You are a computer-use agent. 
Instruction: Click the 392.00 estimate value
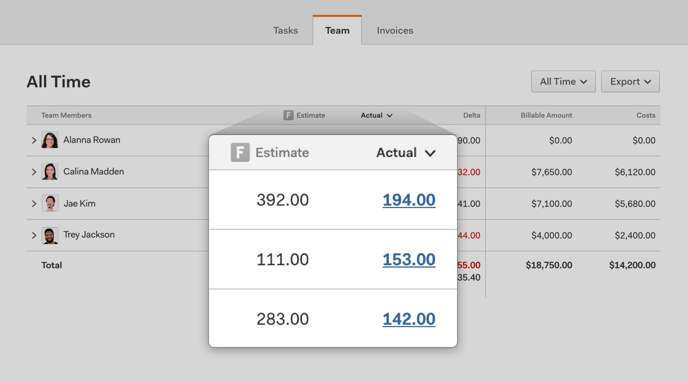pos(283,200)
